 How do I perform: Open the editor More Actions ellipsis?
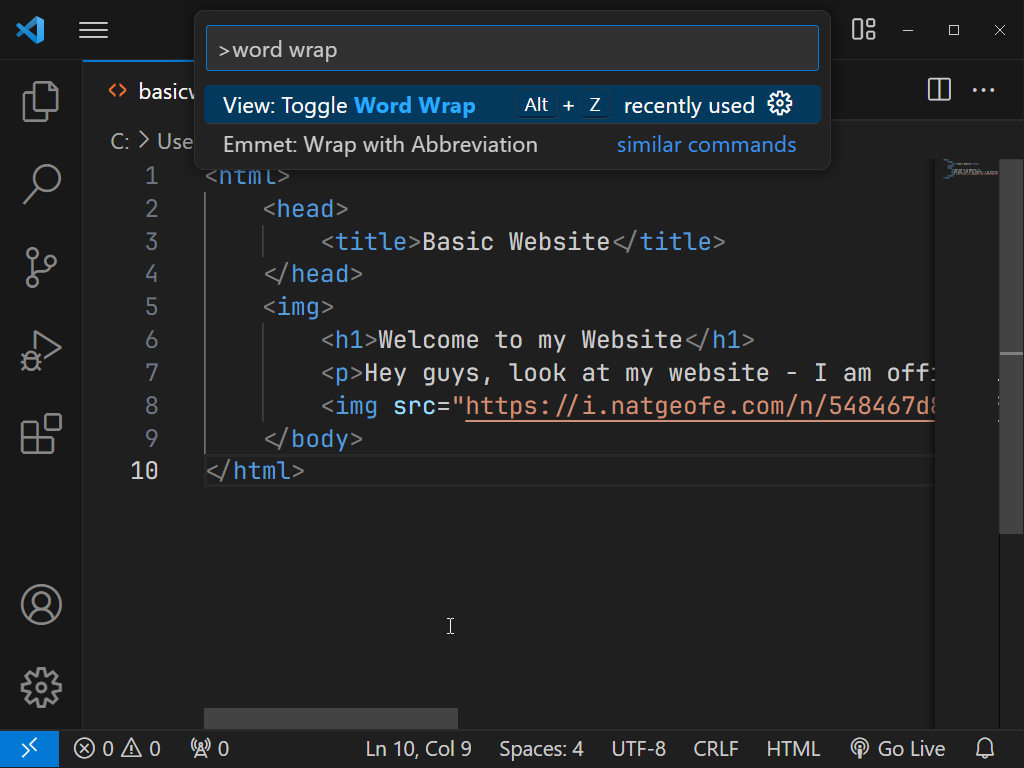pyautogui.click(x=984, y=90)
